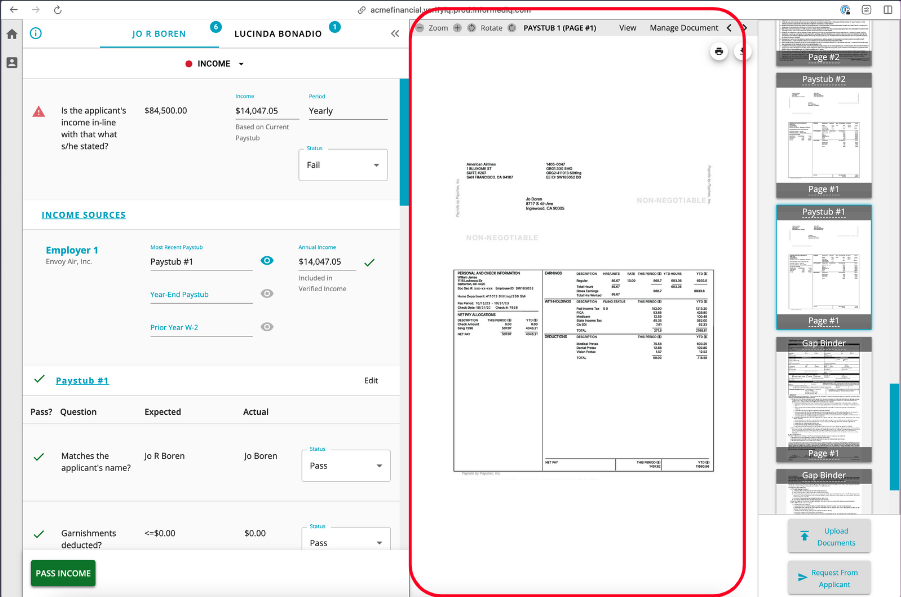Select the Gap Binder Page #1 thumbnail

(x=822, y=400)
